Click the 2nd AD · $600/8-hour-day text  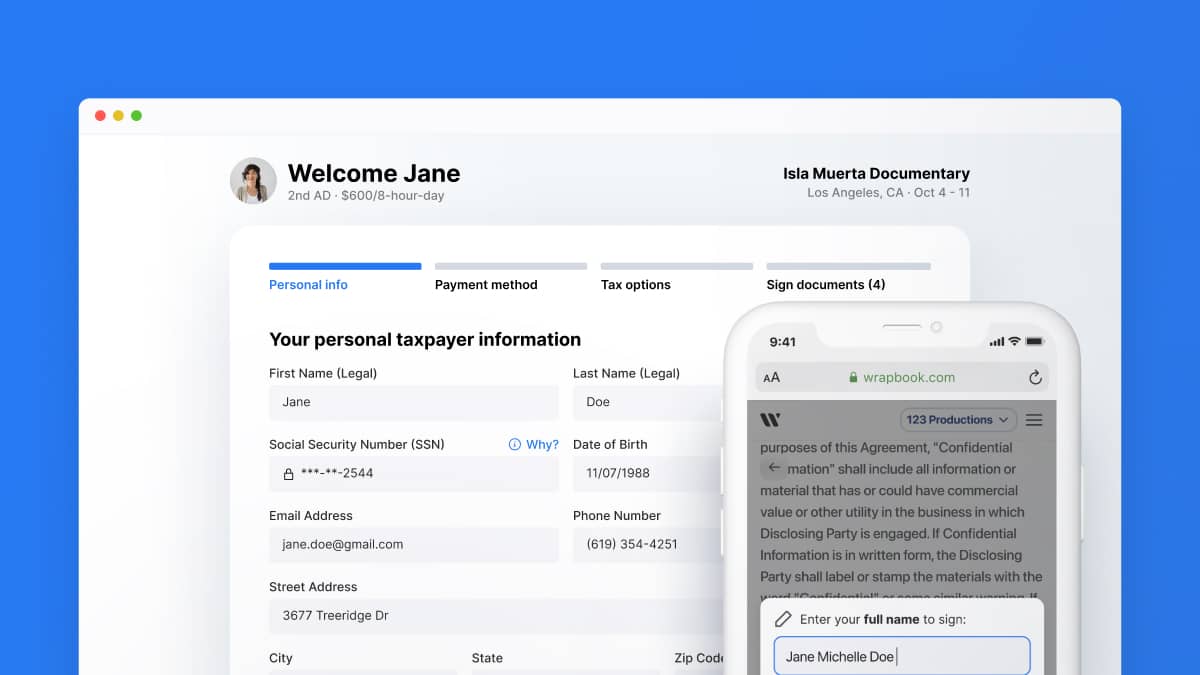[x=366, y=196]
